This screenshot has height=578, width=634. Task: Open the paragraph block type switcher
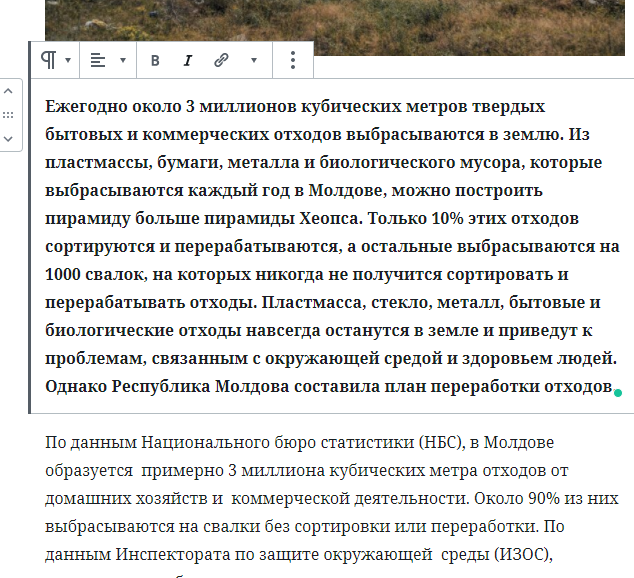55,60
